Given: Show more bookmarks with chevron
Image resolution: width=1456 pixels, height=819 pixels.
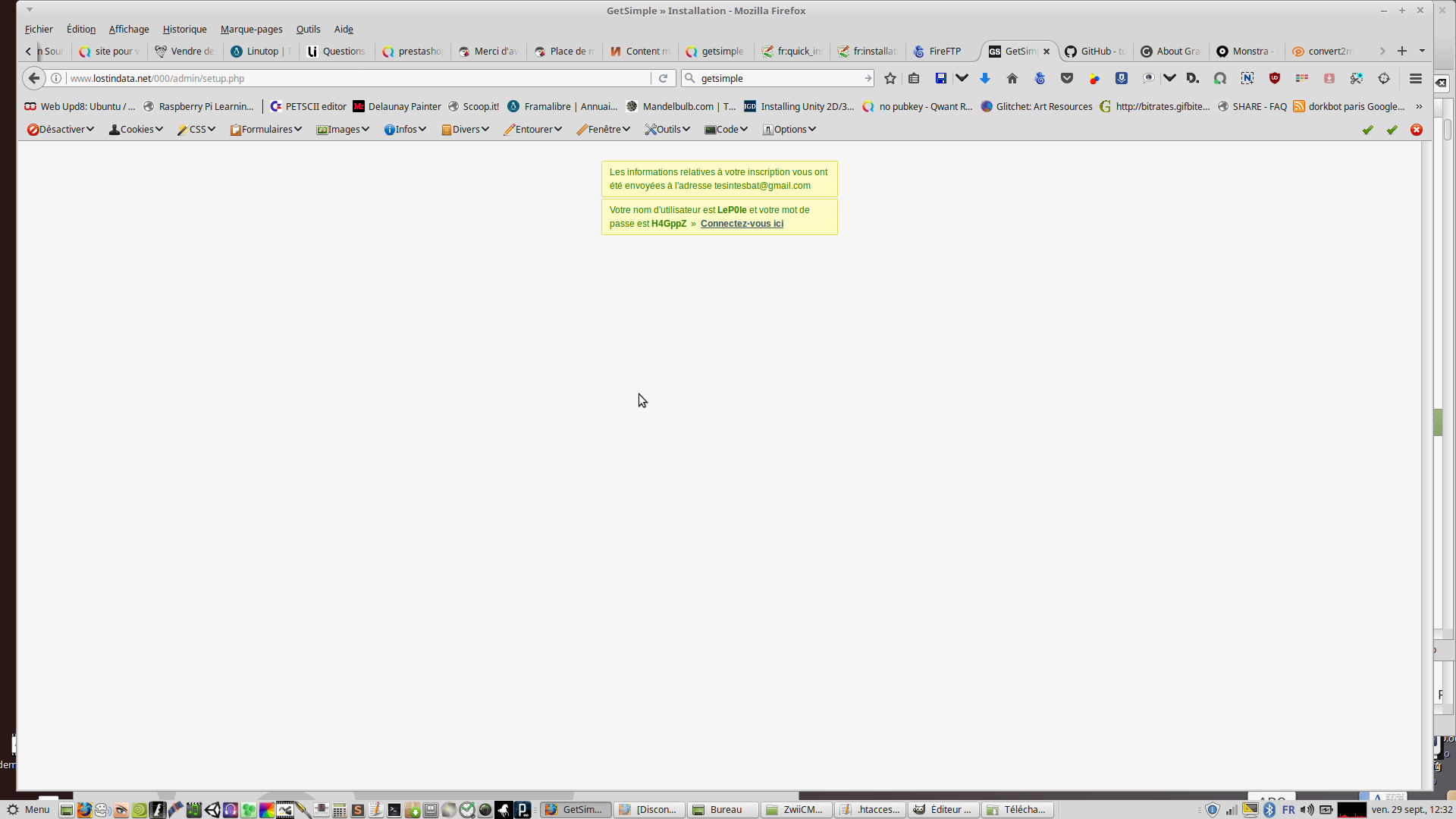Looking at the screenshot, I should (x=1419, y=107).
